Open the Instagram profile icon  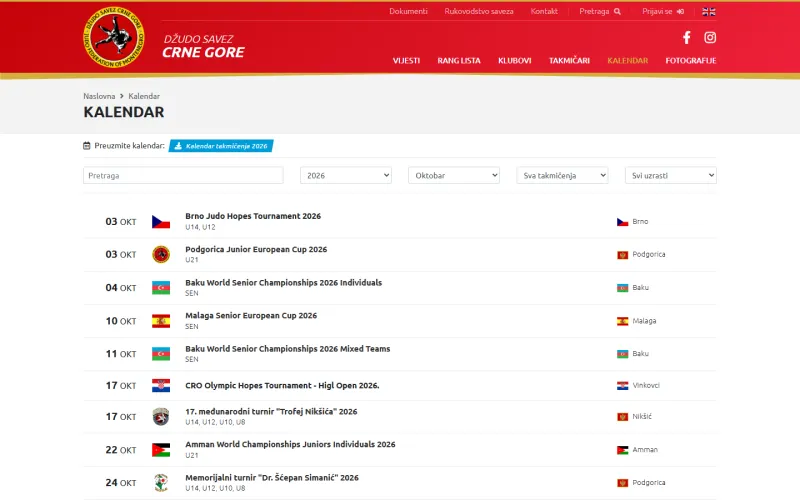(710, 37)
